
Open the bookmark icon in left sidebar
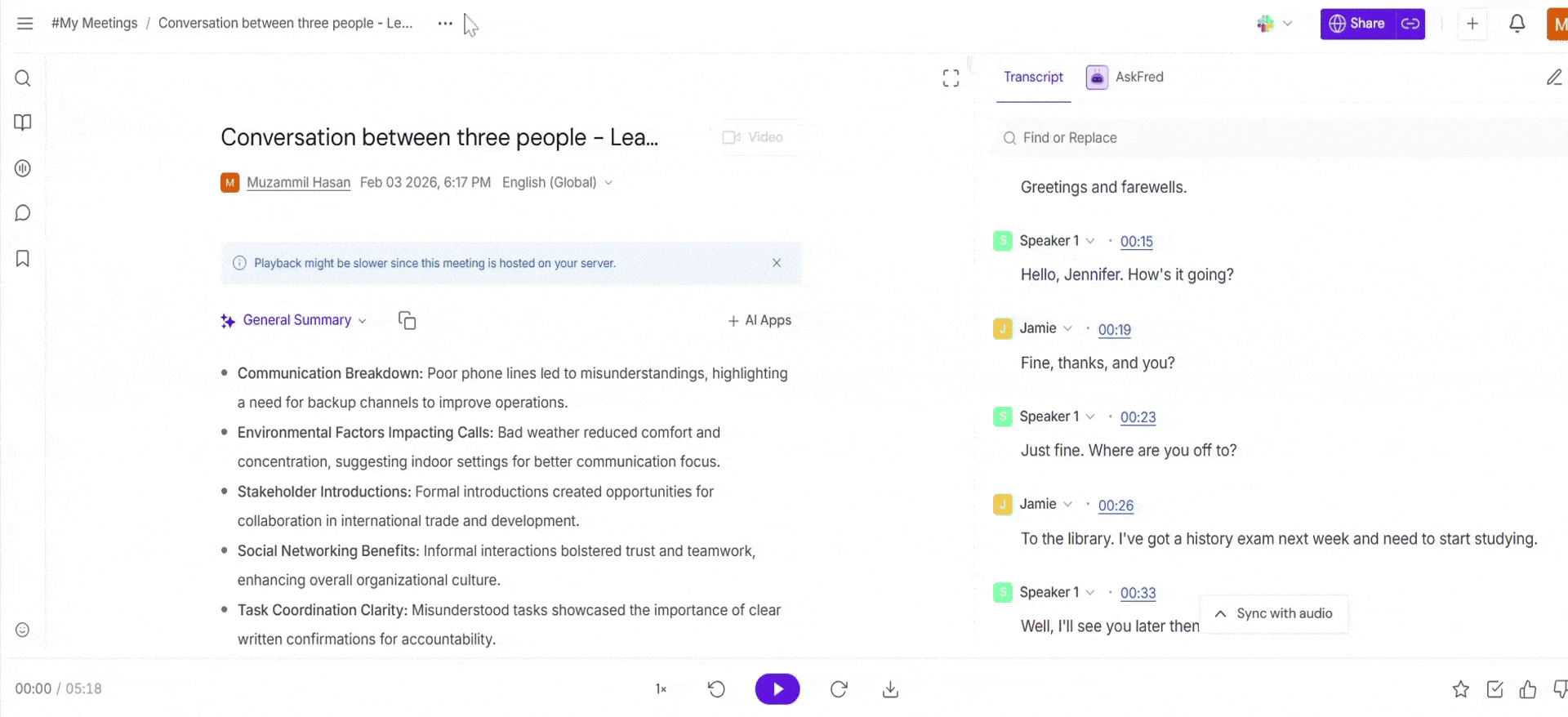pyautogui.click(x=23, y=259)
